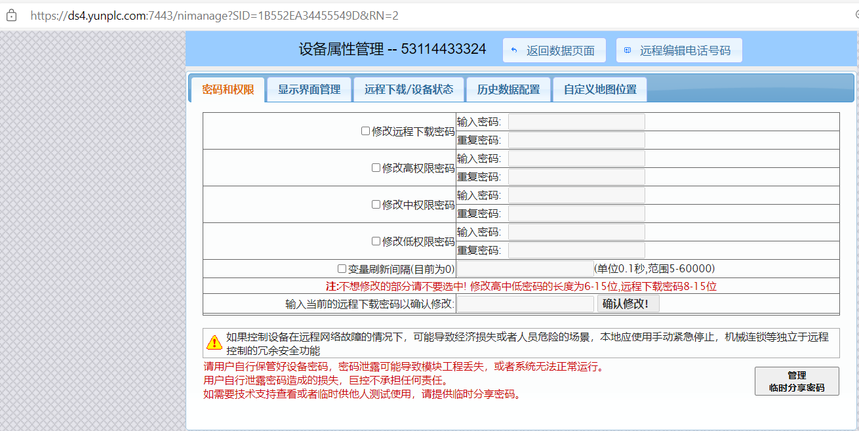Image resolution: width=859 pixels, height=431 pixels.
Task: Focus 输入密码 field for 修改高权限密码
Action: pyautogui.click(x=576, y=158)
